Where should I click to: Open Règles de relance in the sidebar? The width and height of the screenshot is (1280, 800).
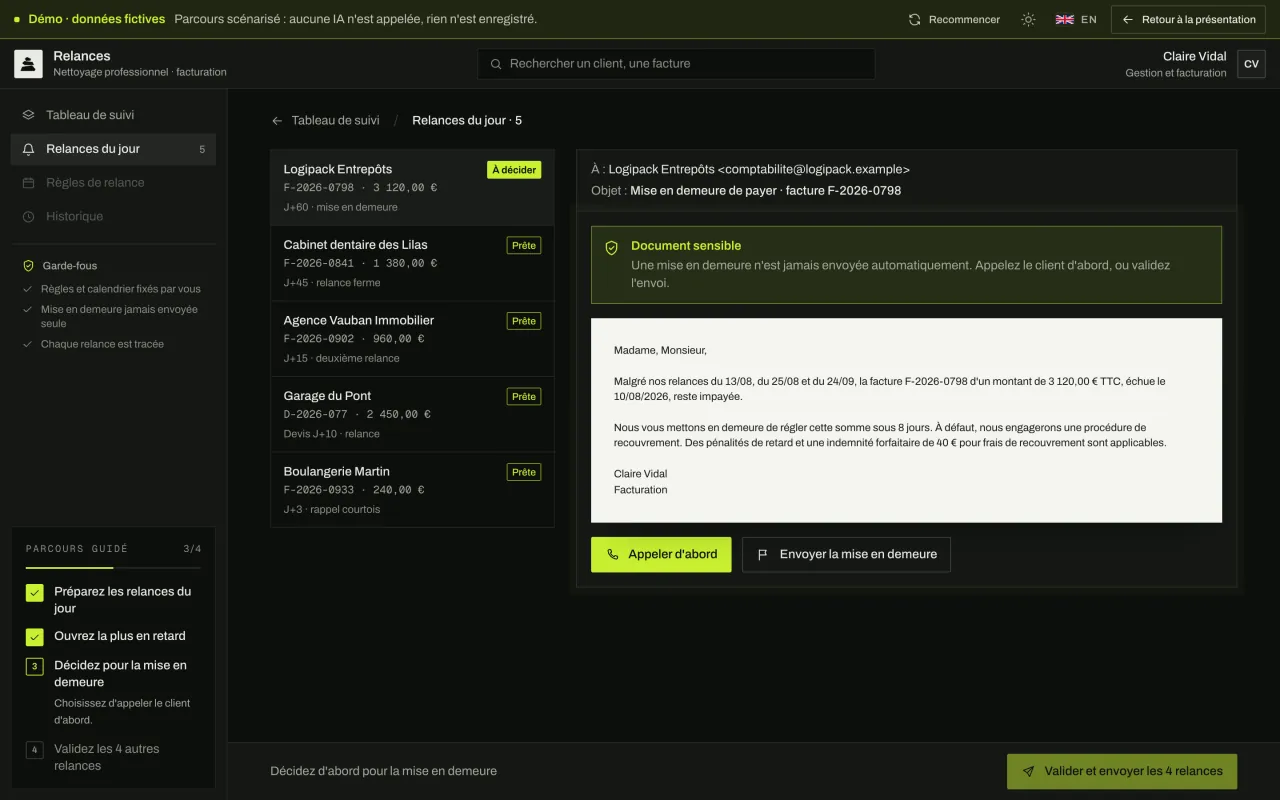[113, 183]
